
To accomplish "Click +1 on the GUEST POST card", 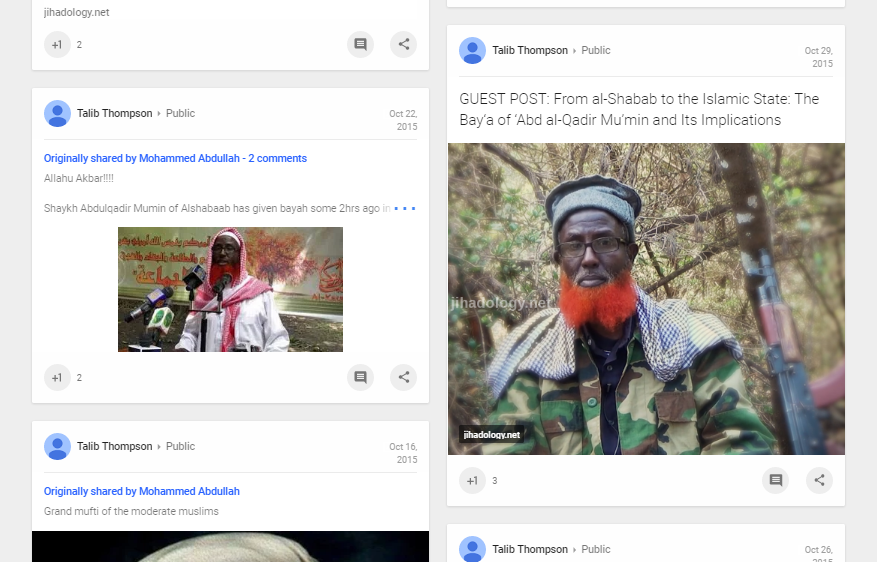I will [x=473, y=480].
